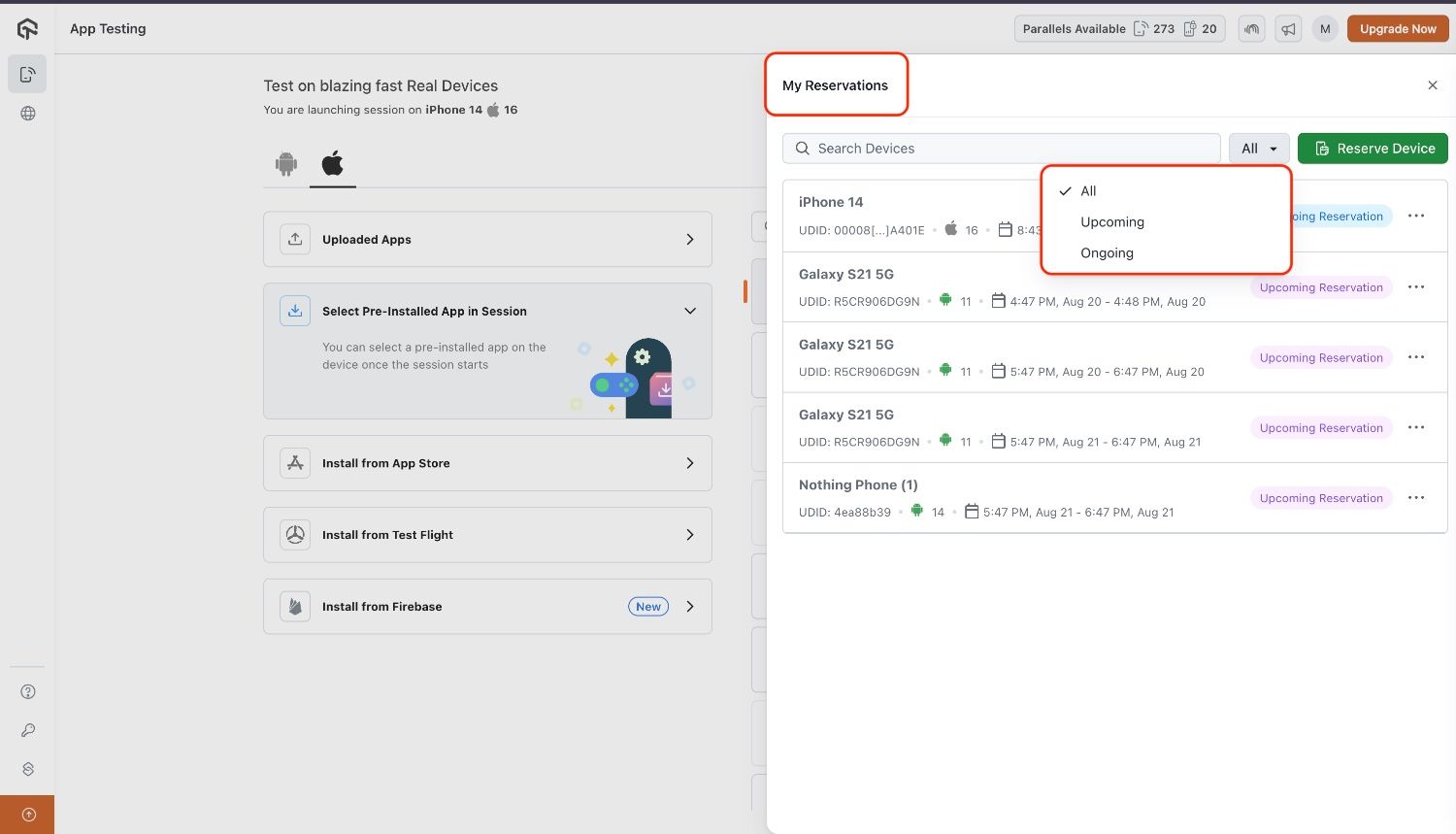Expand the Uploaded Apps section

tap(487, 240)
